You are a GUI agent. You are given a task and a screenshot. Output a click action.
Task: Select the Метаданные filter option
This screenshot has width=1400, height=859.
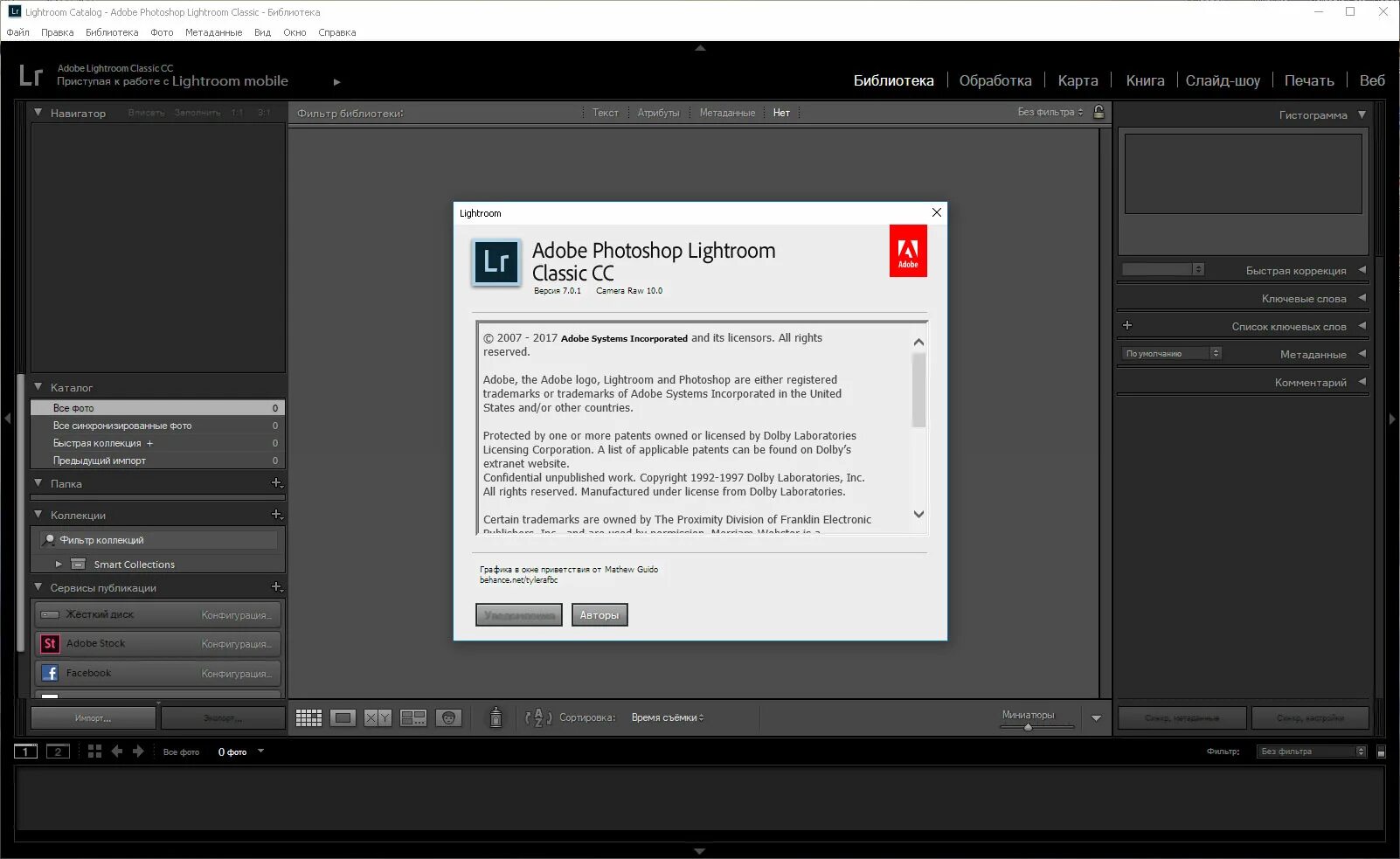727,113
